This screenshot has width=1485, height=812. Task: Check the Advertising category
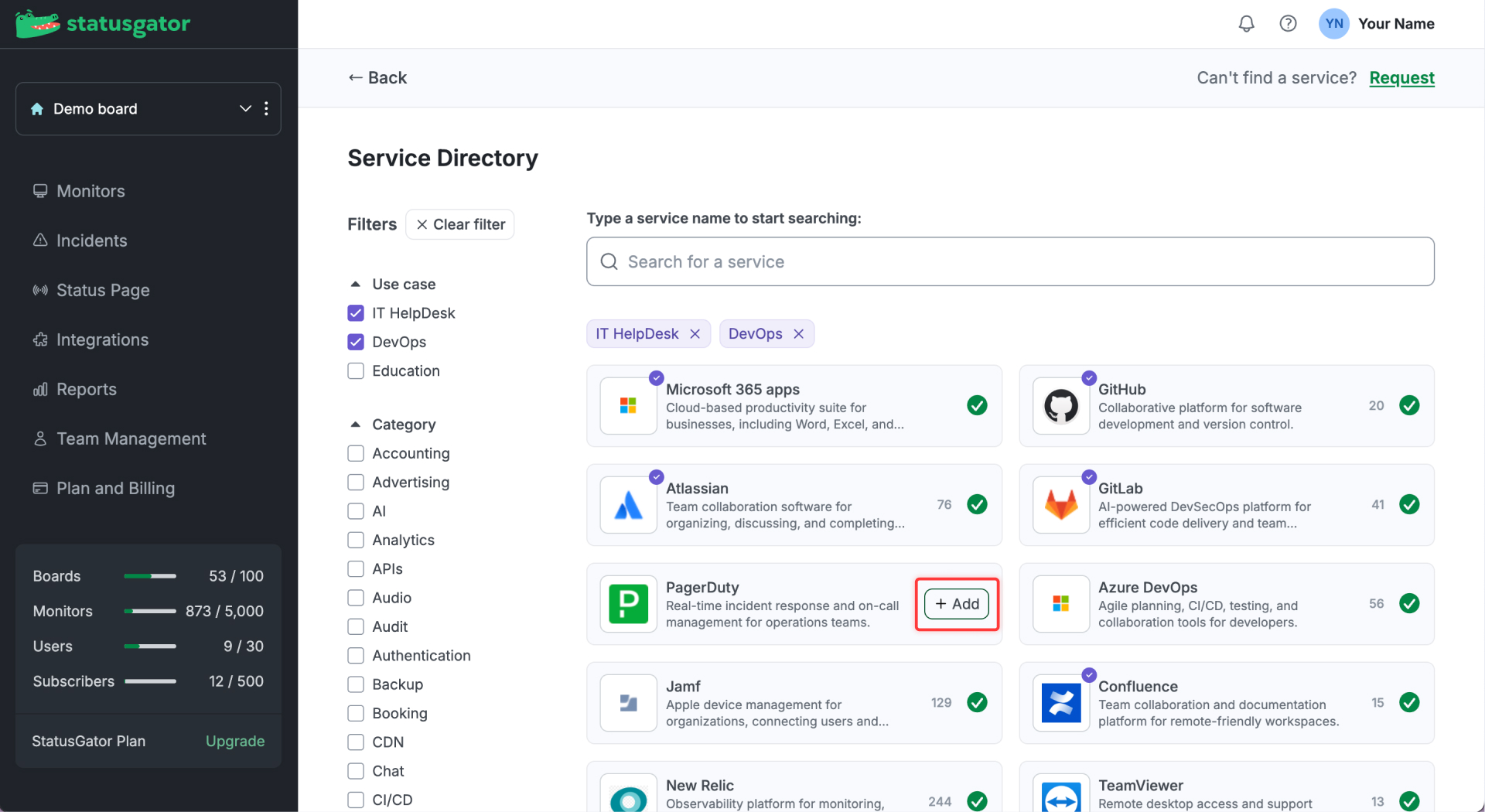356,483
